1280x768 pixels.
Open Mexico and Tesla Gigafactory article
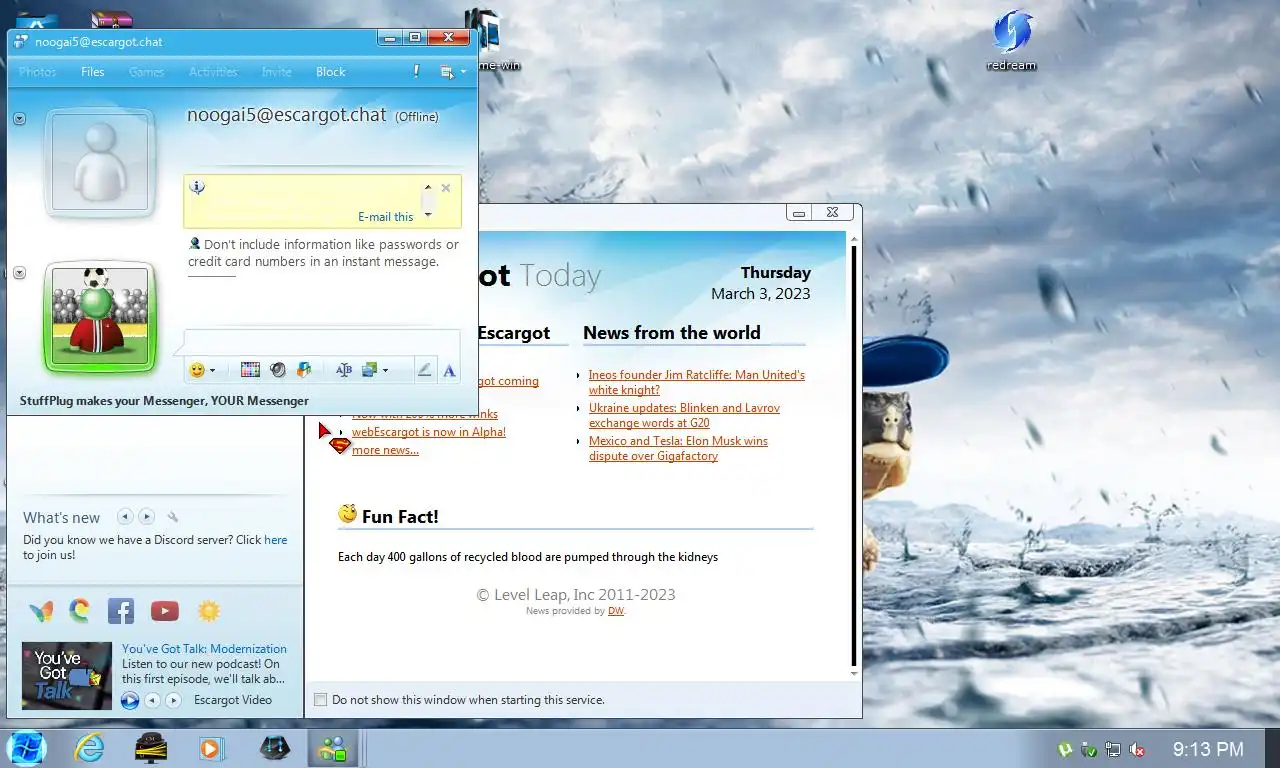pyautogui.click(x=679, y=448)
